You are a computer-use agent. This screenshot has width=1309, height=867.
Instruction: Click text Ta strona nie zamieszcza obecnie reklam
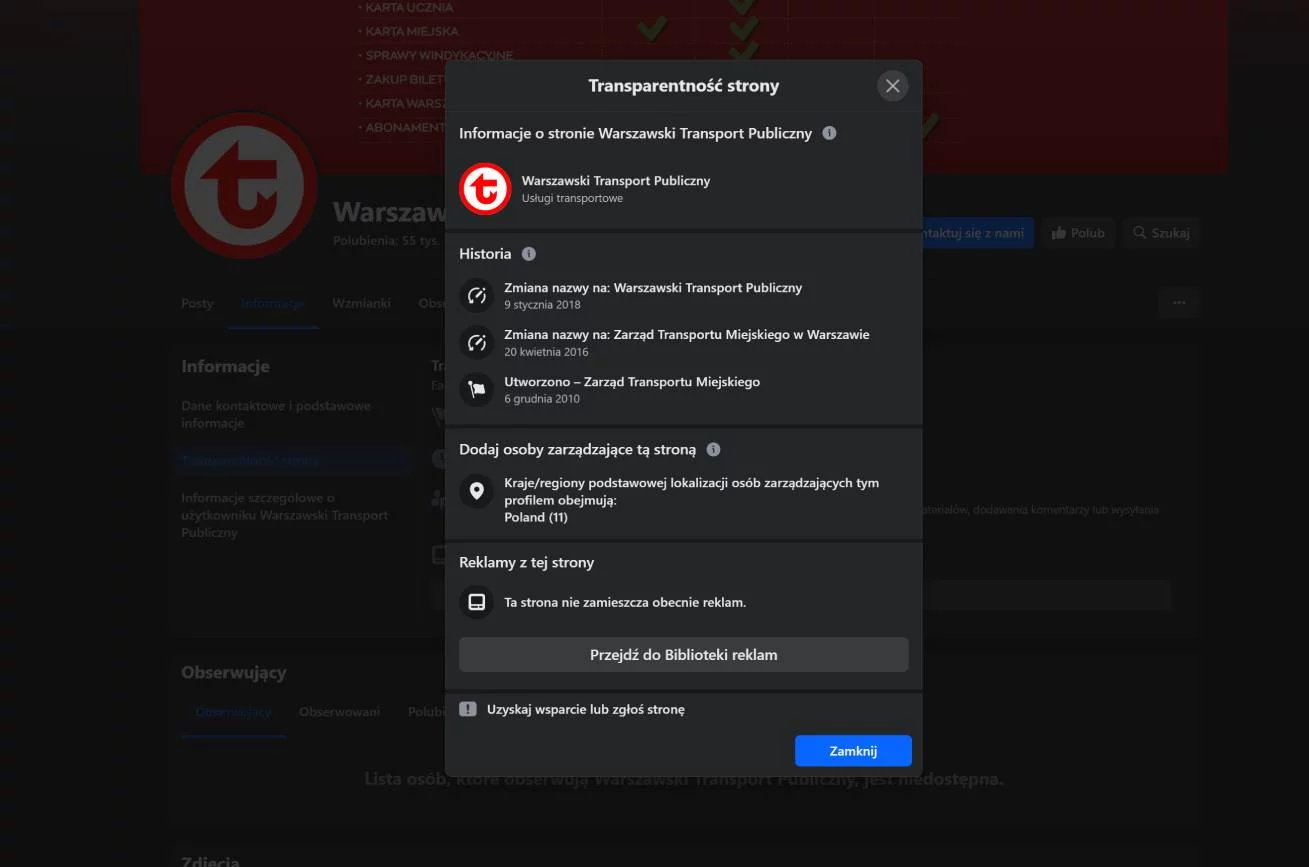(625, 602)
